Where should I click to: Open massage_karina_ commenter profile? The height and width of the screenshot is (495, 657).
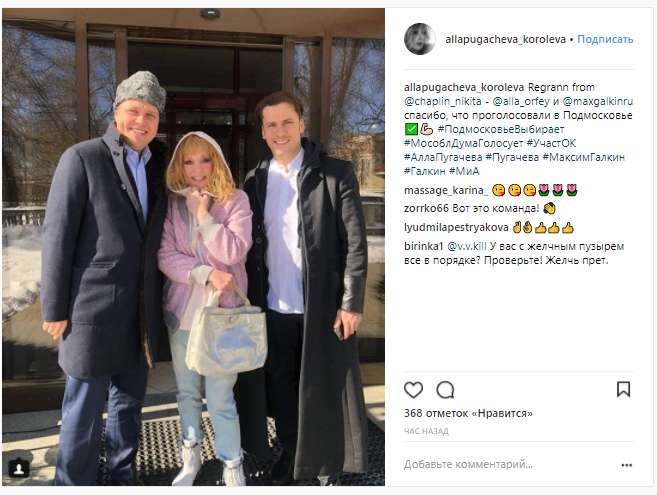point(446,191)
